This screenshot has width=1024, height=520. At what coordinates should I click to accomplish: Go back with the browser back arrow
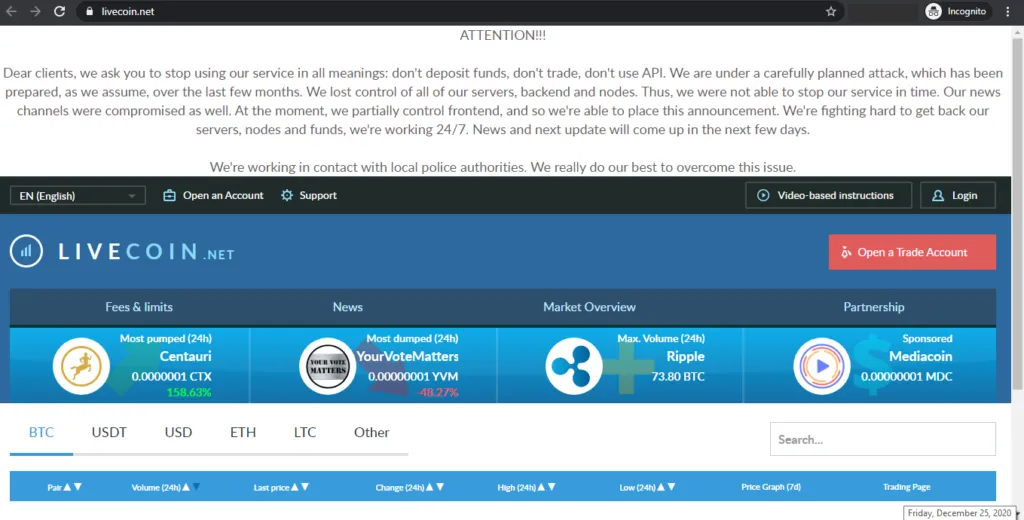point(11,11)
